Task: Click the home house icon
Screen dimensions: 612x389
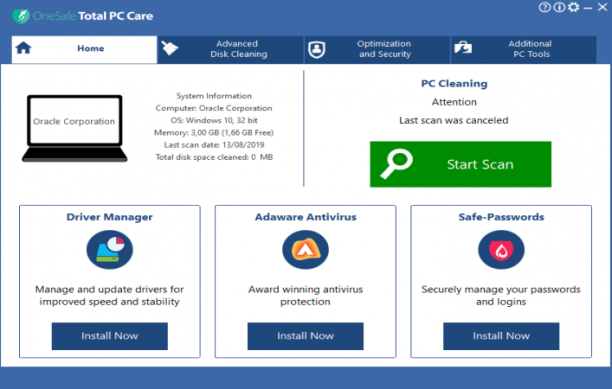Action: click(x=23, y=48)
